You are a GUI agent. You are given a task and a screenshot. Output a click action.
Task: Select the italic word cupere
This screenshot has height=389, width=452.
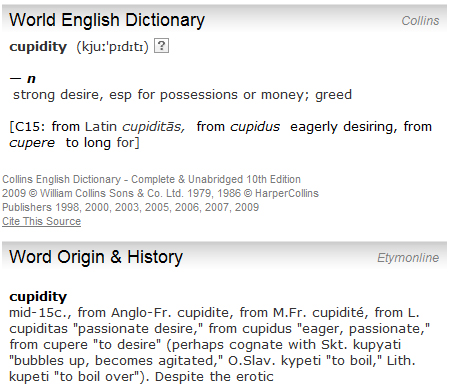[x=32, y=143]
